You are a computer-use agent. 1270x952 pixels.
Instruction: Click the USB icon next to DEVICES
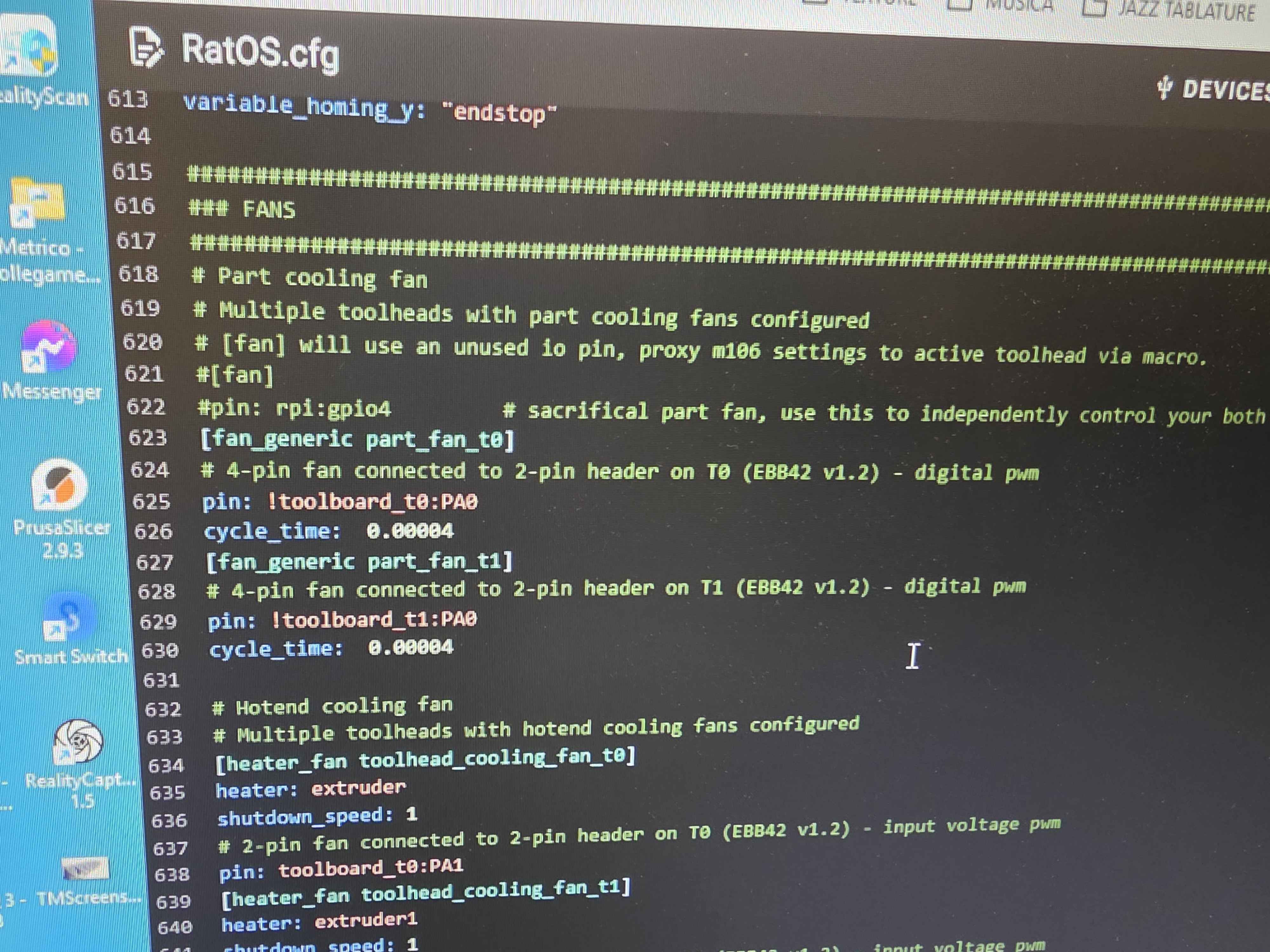1164,88
